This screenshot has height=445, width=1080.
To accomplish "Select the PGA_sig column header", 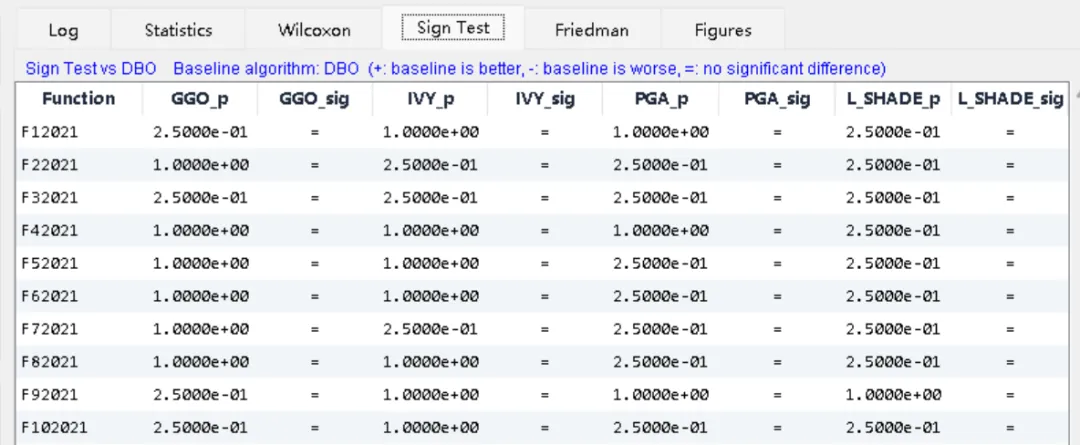I will (x=777, y=99).
